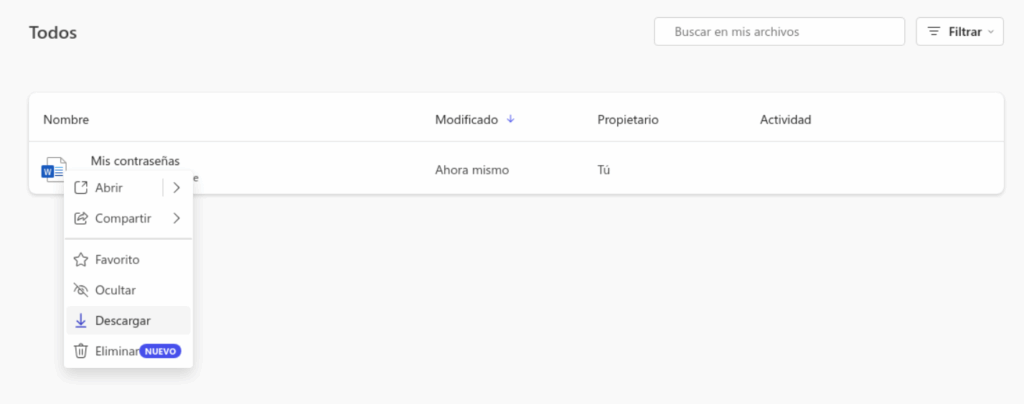Click the star icon for Favorito

pos(81,259)
